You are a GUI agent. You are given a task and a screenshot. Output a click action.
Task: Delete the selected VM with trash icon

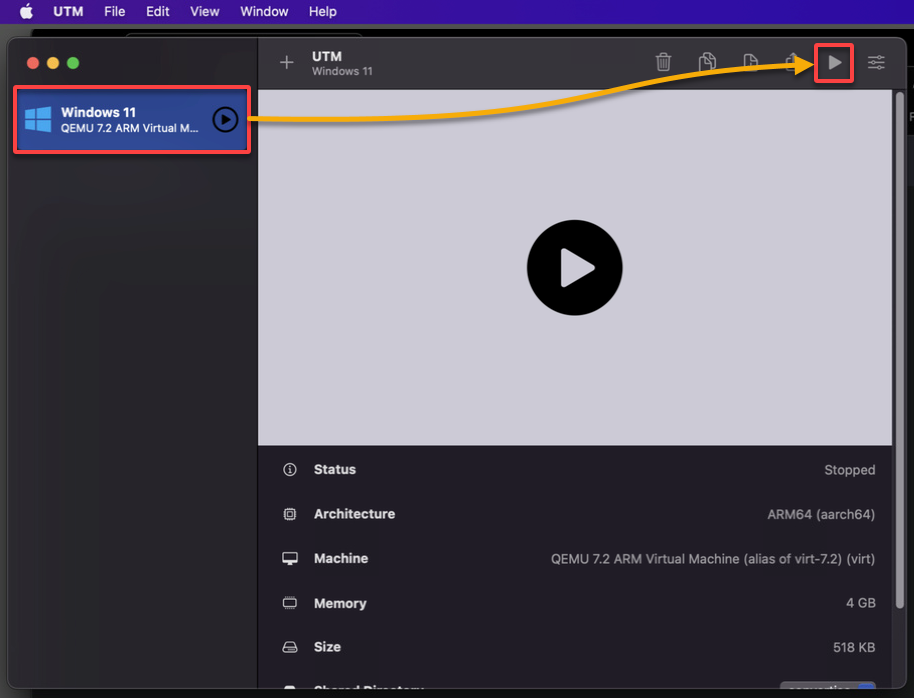click(x=663, y=62)
